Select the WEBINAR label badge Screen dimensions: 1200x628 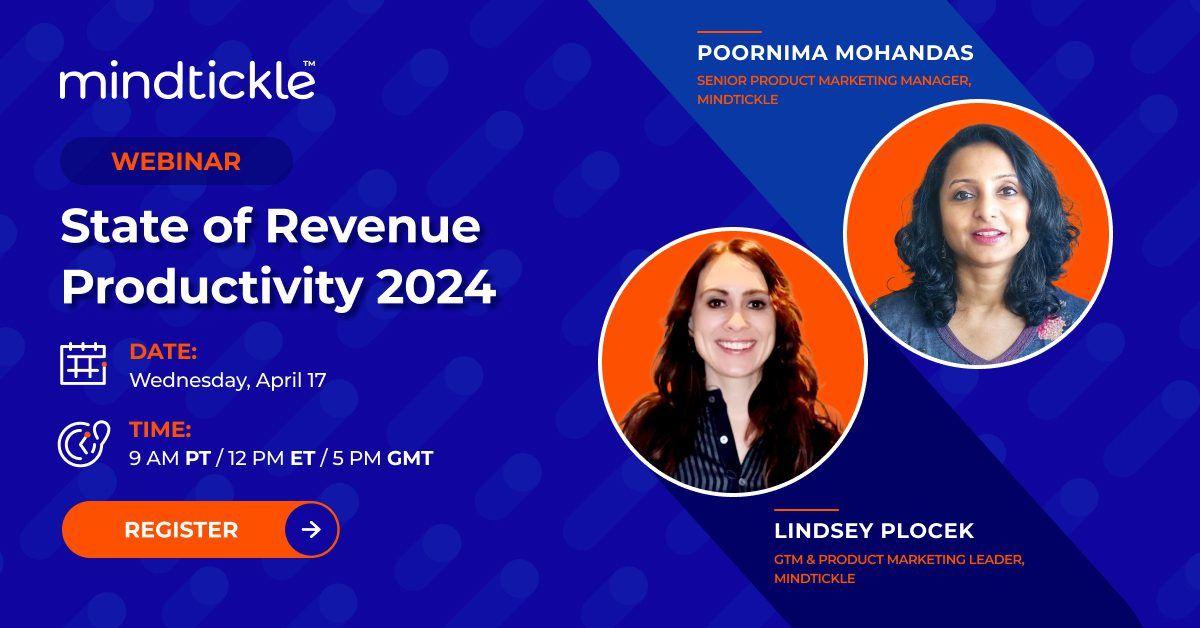pyautogui.click(x=176, y=161)
